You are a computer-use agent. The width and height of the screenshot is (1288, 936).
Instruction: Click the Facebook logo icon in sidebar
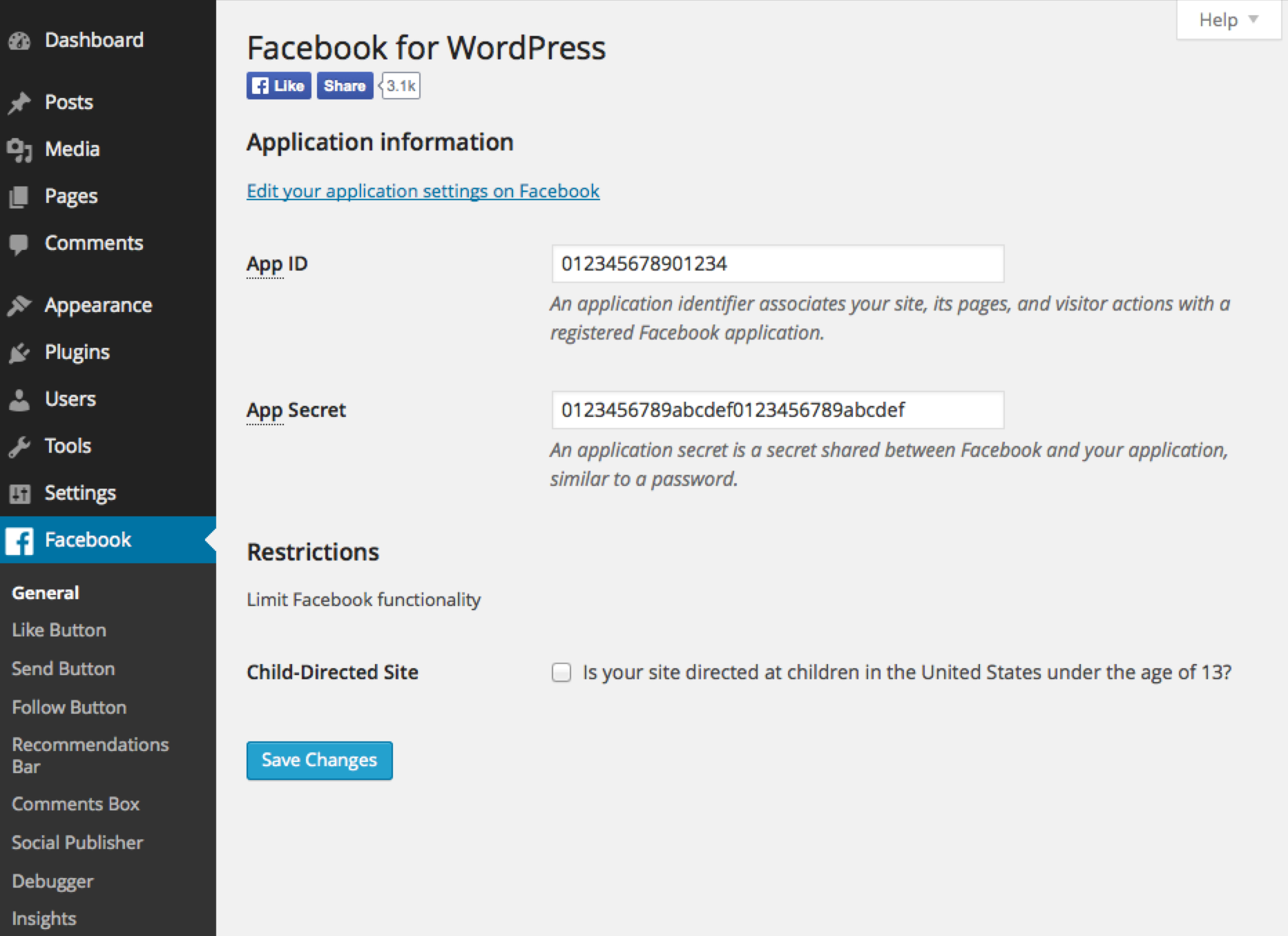coord(19,540)
